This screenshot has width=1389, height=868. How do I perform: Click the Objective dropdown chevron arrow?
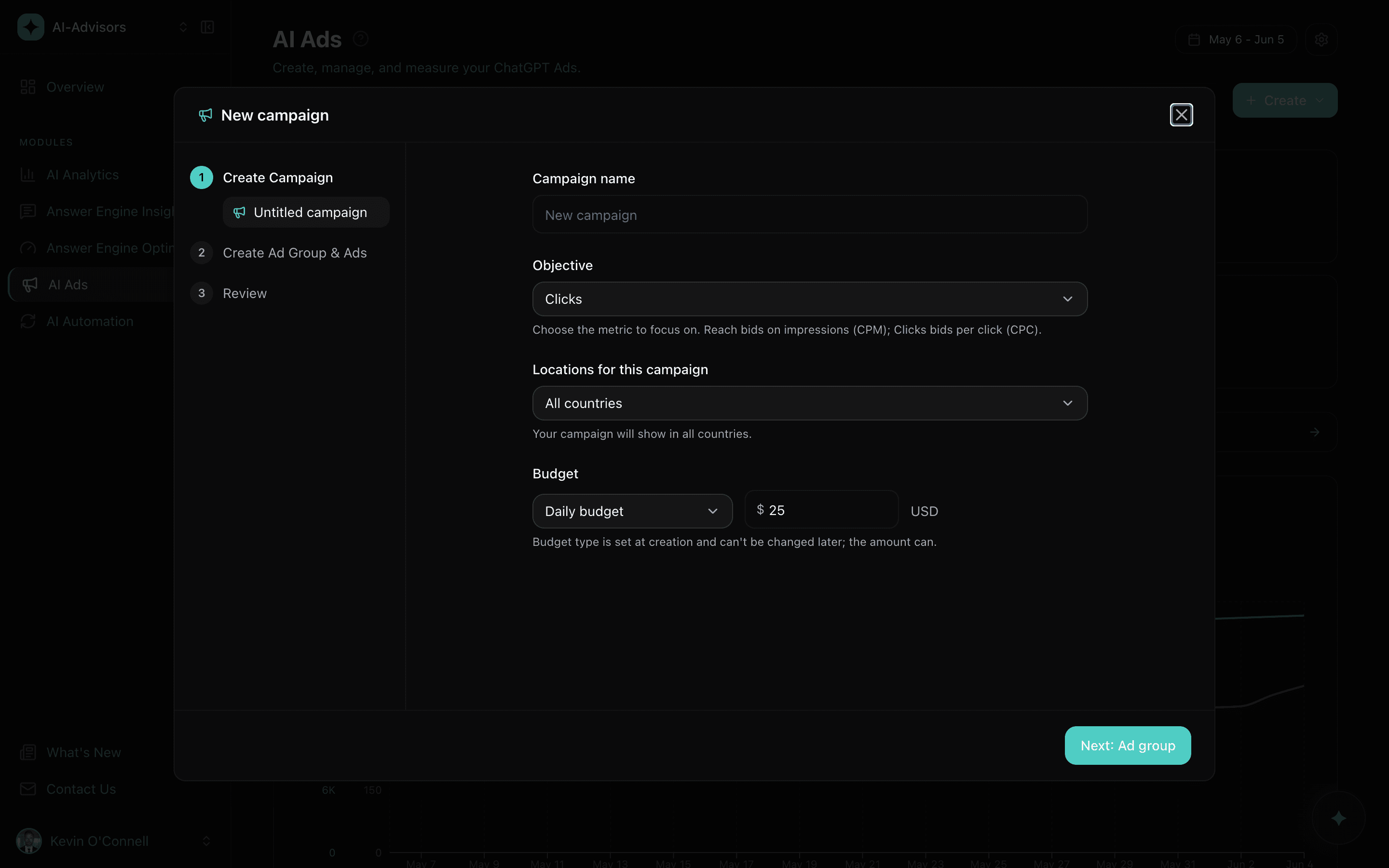click(1068, 299)
